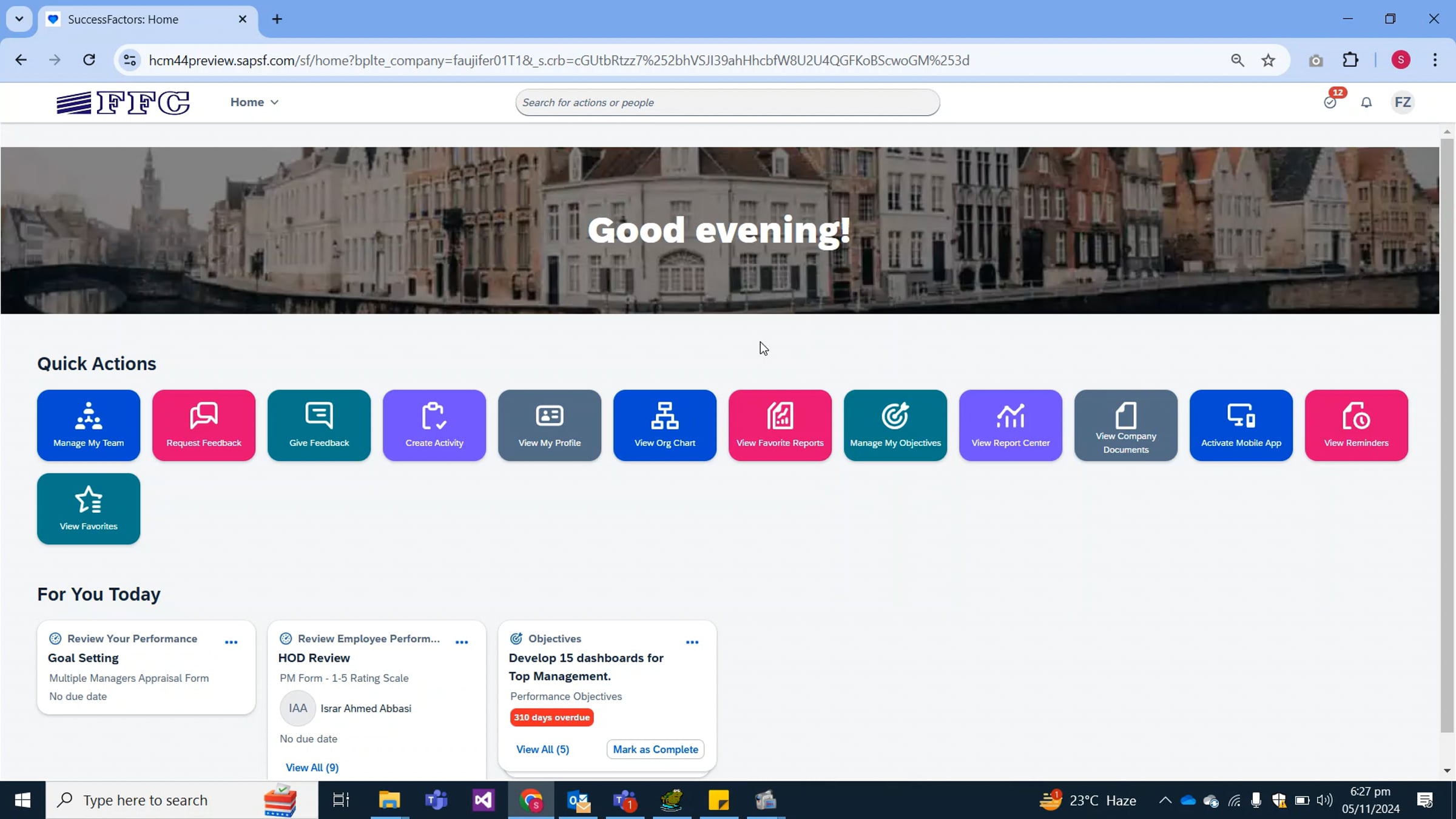This screenshot has width=1456, height=819.
Task: Open the Give Feedback quick action
Action: [x=318, y=425]
